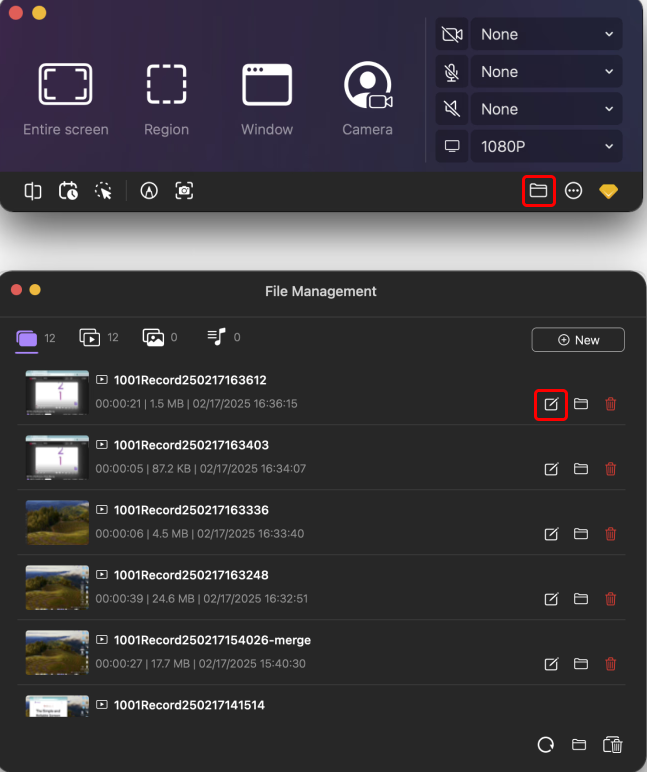Toggle the webcam off icon
Screen dimensions: 647x772
tap(452, 34)
